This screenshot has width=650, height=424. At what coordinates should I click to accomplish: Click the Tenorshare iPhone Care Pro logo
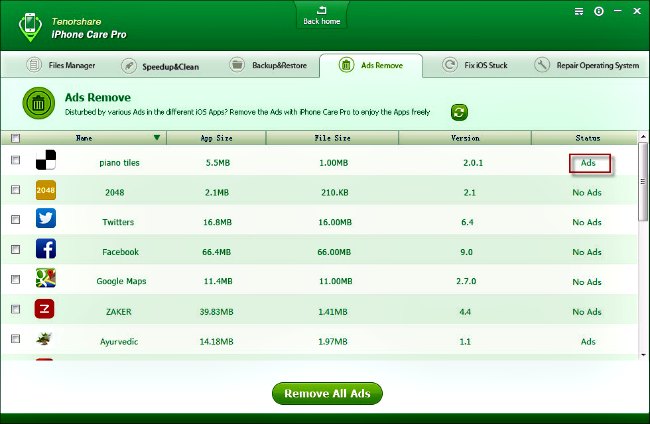tap(30, 27)
